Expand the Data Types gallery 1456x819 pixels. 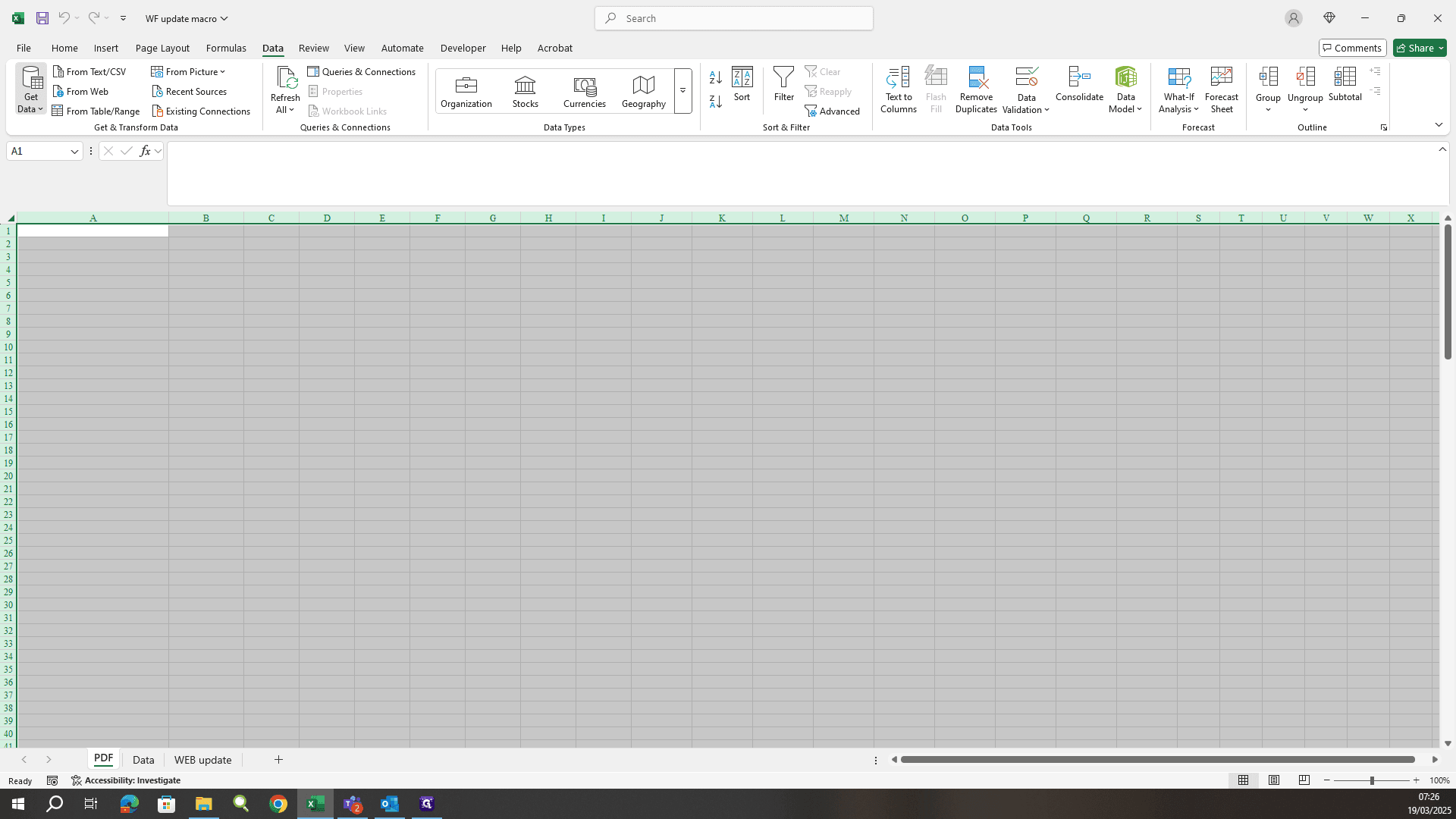(682, 91)
